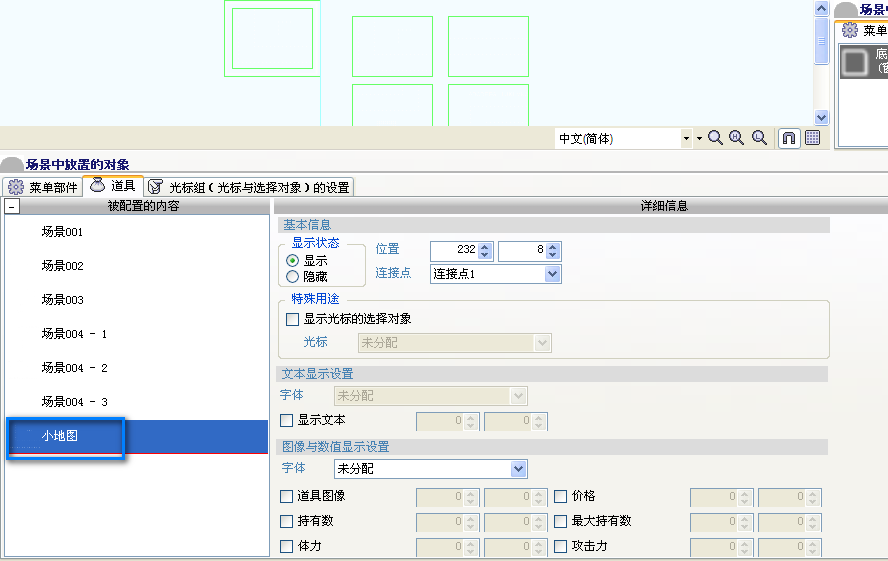Select 场景001 in the list
888x561 pixels.
[136, 232]
